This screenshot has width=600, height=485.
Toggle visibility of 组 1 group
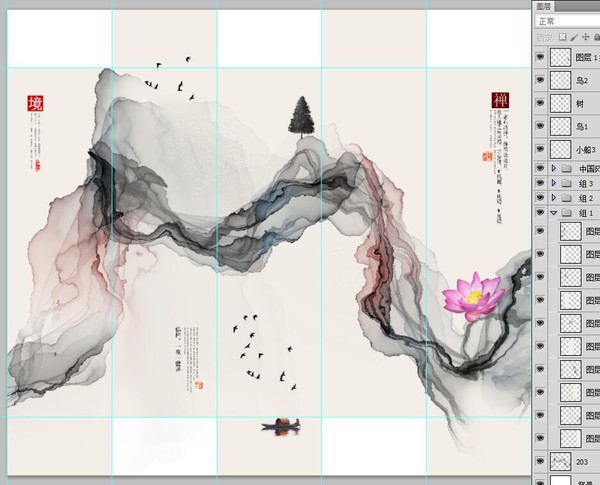540,212
